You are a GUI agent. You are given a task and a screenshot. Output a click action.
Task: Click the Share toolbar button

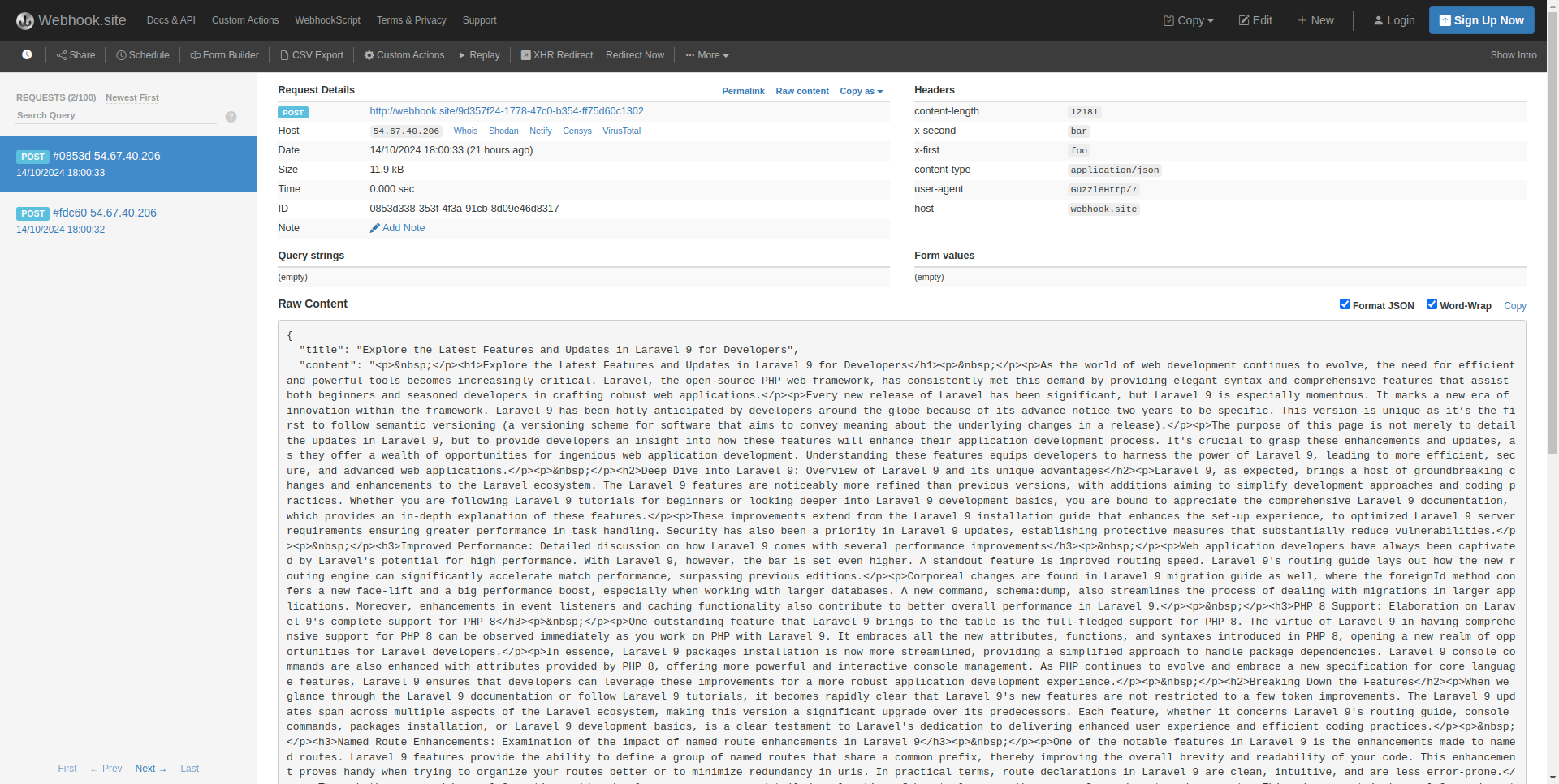click(76, 55)
